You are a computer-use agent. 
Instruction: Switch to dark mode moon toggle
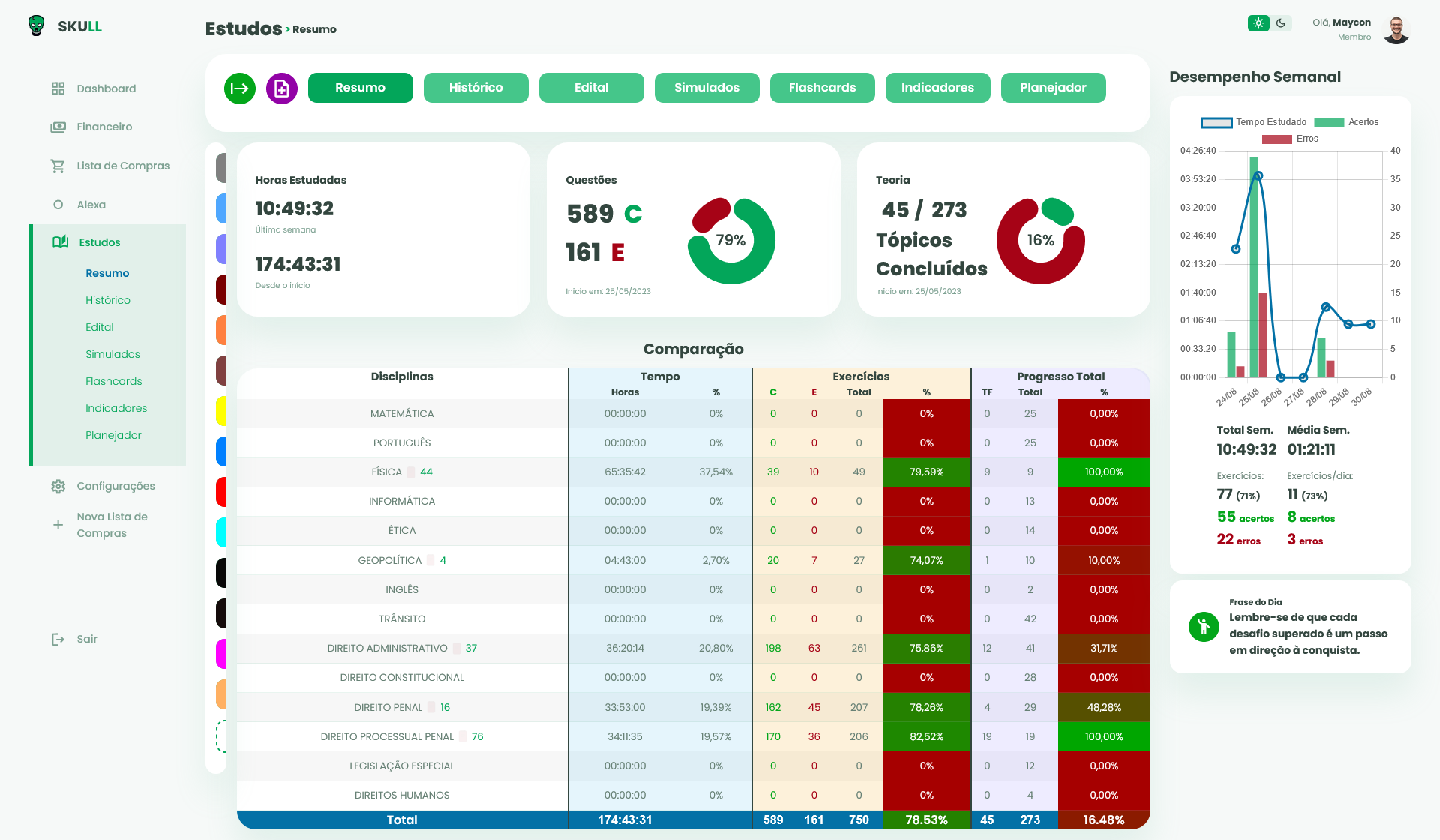pos(1281,23)
